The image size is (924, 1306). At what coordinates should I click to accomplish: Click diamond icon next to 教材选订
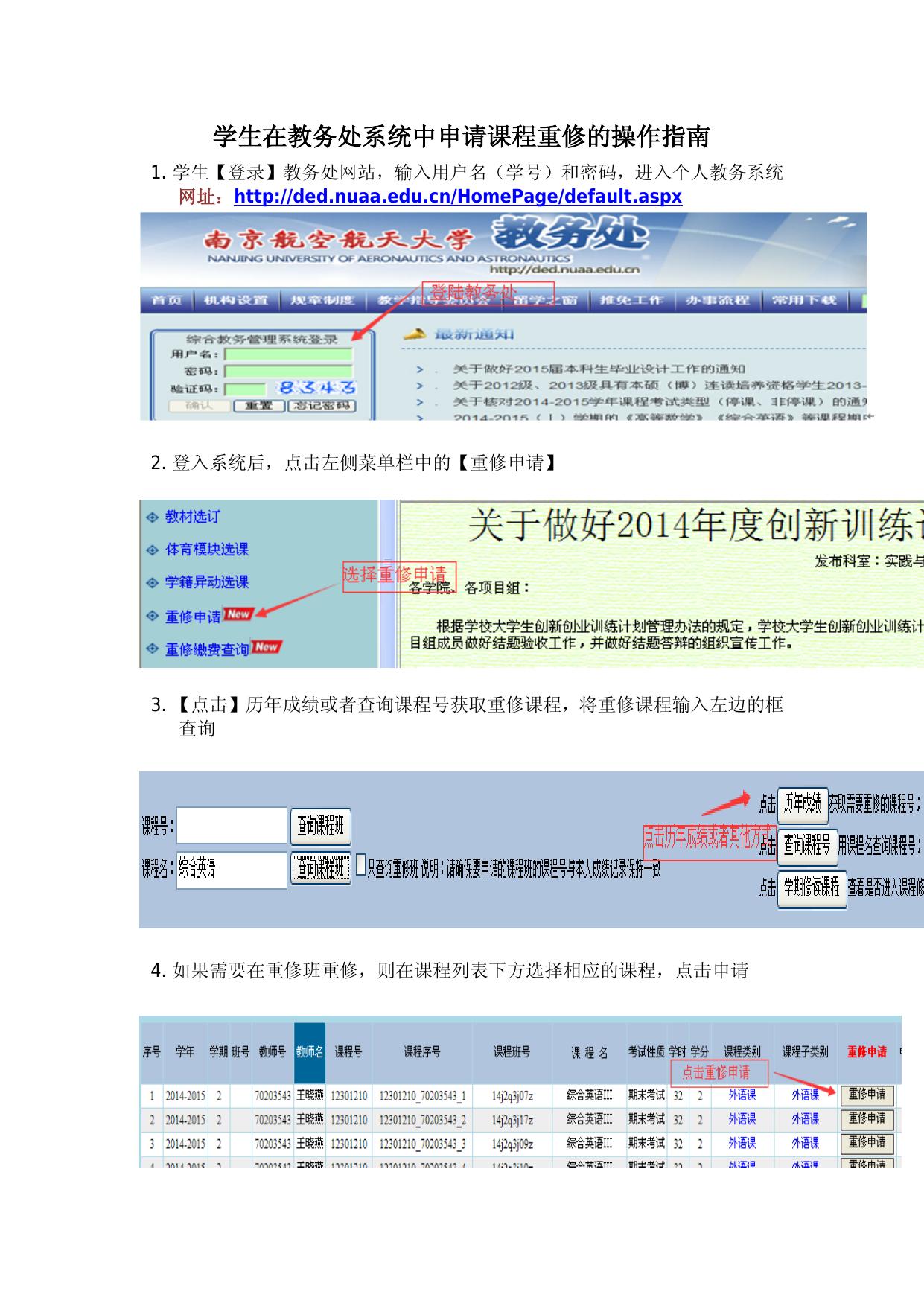(153, 517)
